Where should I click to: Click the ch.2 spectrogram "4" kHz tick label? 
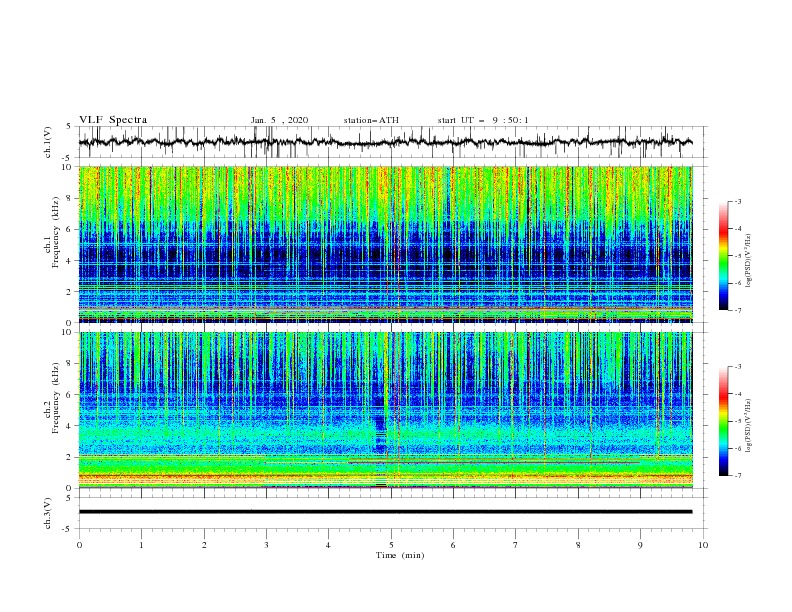[x=70, y=426]
